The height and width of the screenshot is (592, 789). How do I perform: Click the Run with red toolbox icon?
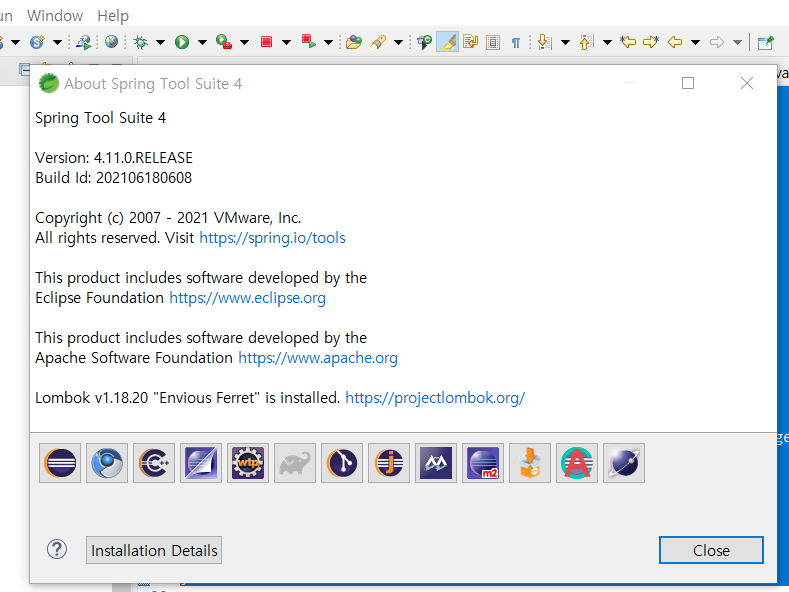click(x=223, y=42)
